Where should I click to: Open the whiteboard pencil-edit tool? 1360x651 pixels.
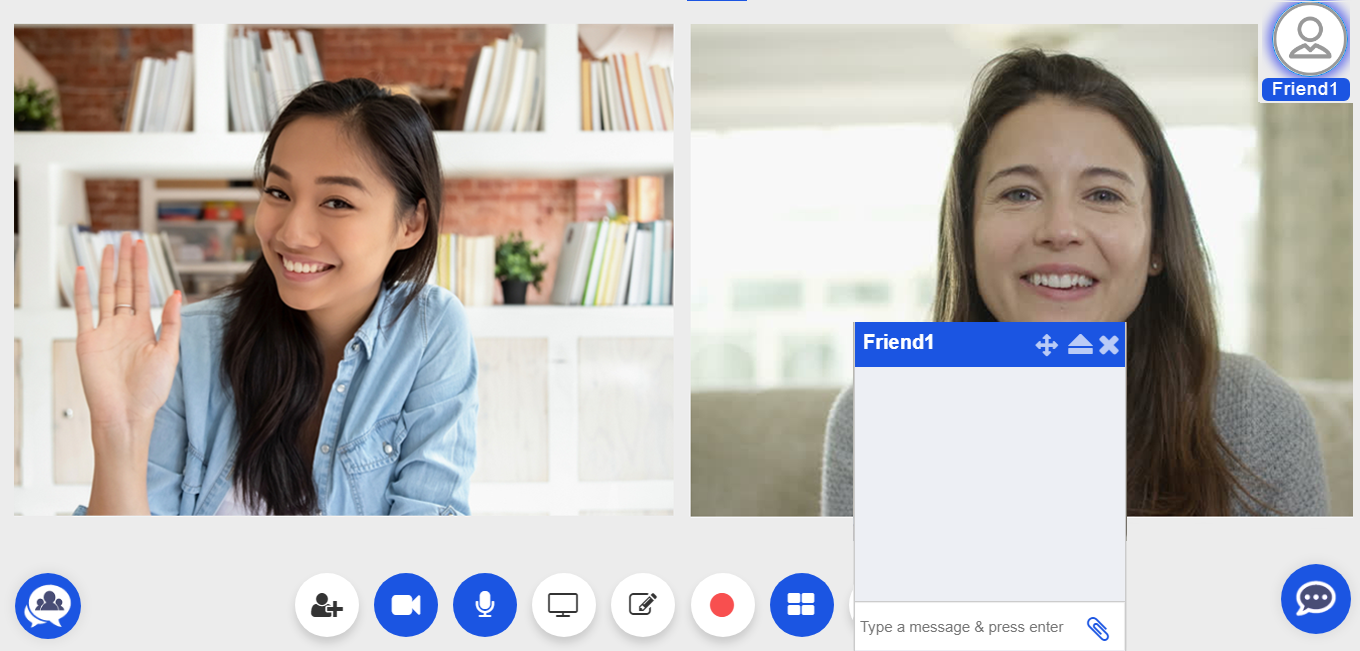point(643,605)
